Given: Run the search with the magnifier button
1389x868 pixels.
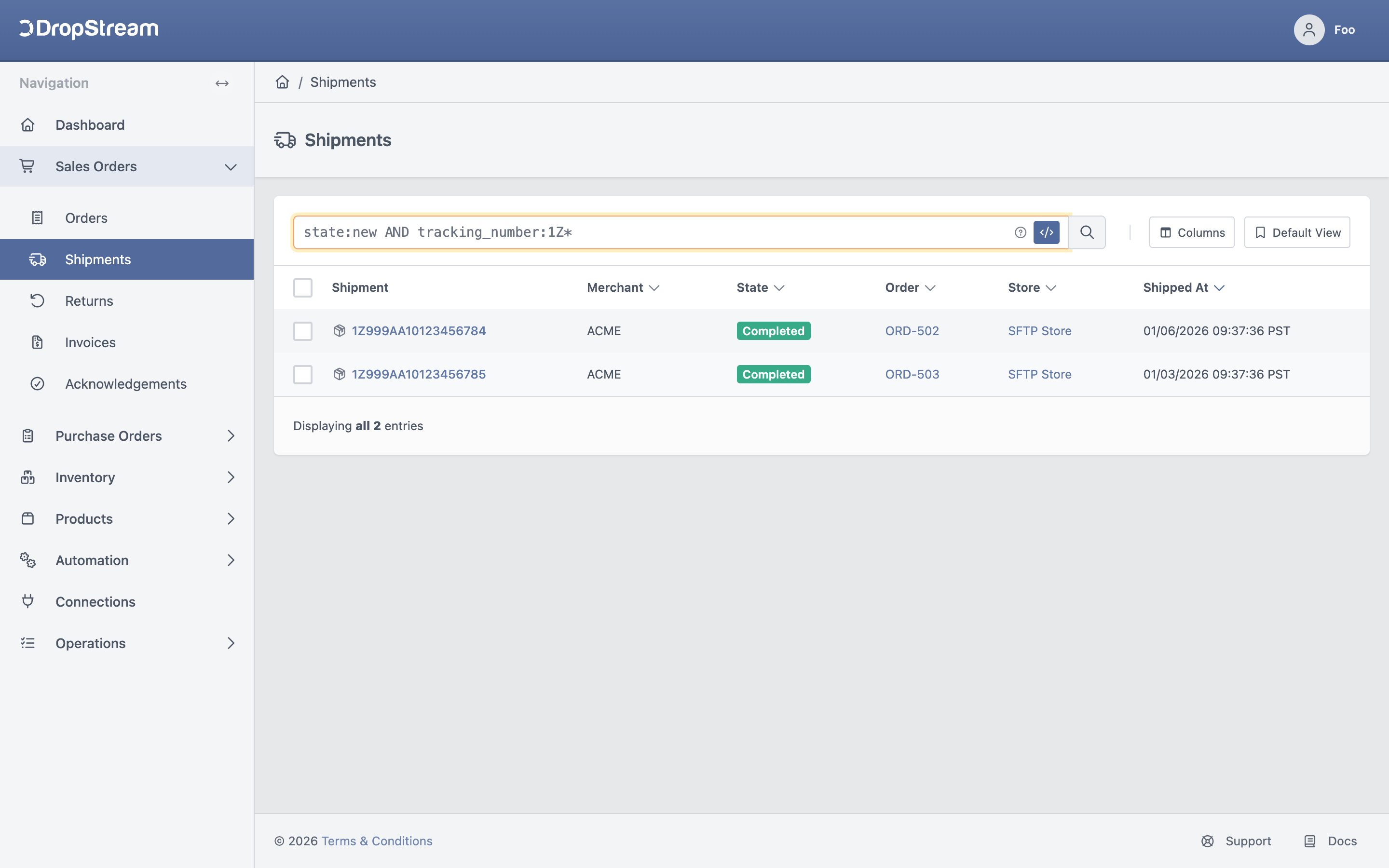Looking at the screenshot, I should [x=1087, y=232].
